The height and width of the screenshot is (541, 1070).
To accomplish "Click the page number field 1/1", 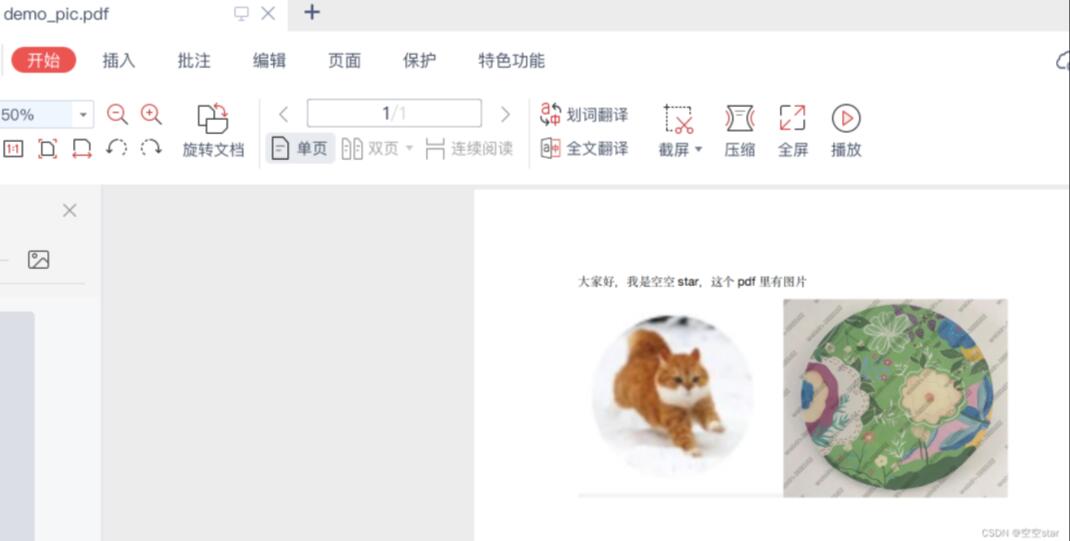I will coord(394,113).
